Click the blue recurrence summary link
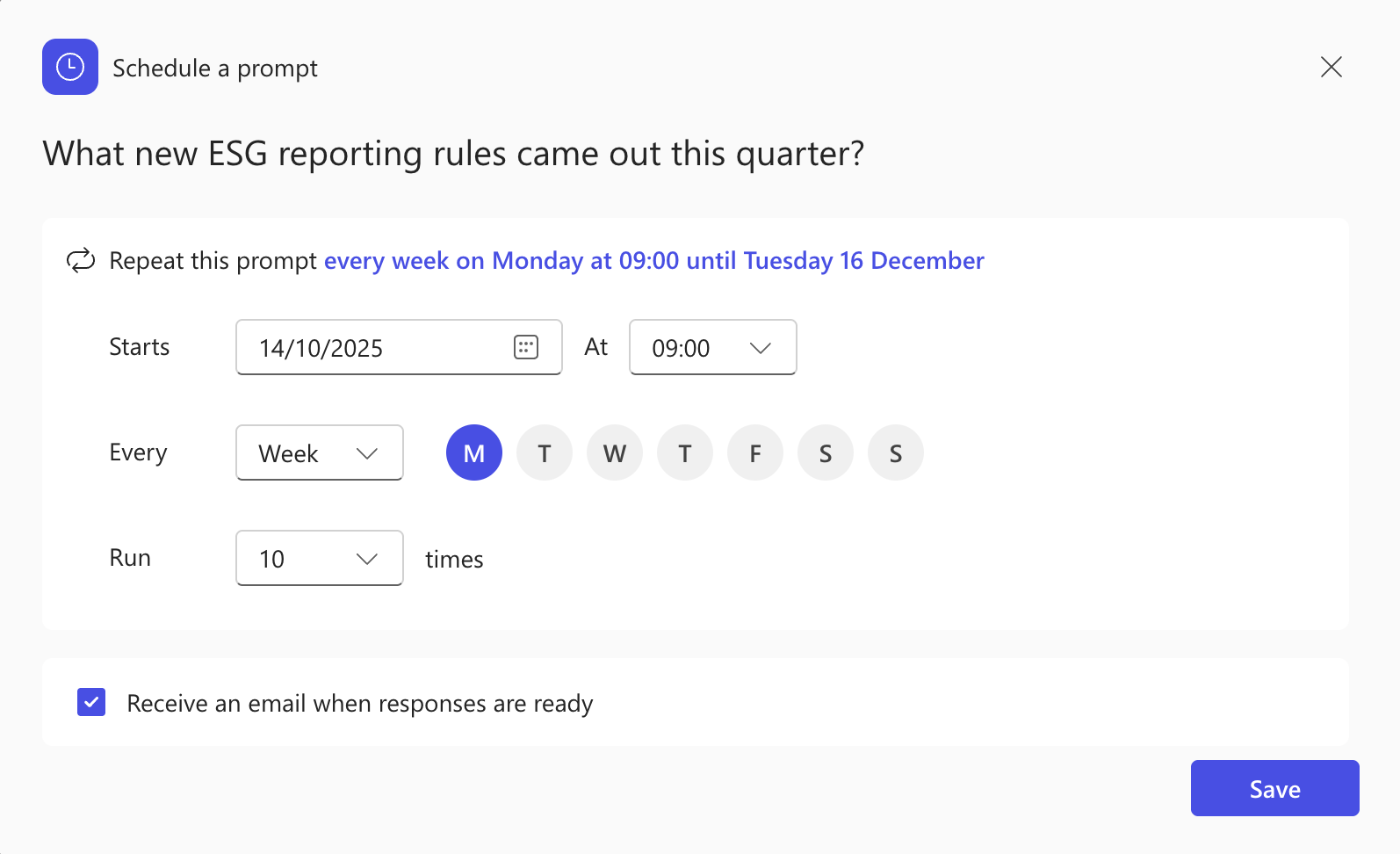 point(653,261)
